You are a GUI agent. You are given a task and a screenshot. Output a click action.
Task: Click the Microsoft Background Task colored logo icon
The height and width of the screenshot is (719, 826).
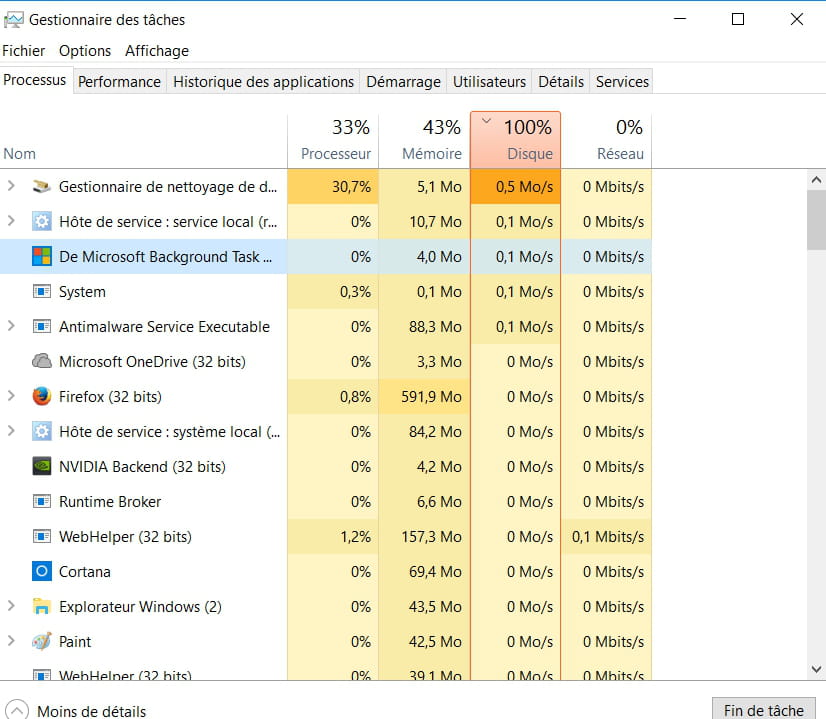coord(42,257)
